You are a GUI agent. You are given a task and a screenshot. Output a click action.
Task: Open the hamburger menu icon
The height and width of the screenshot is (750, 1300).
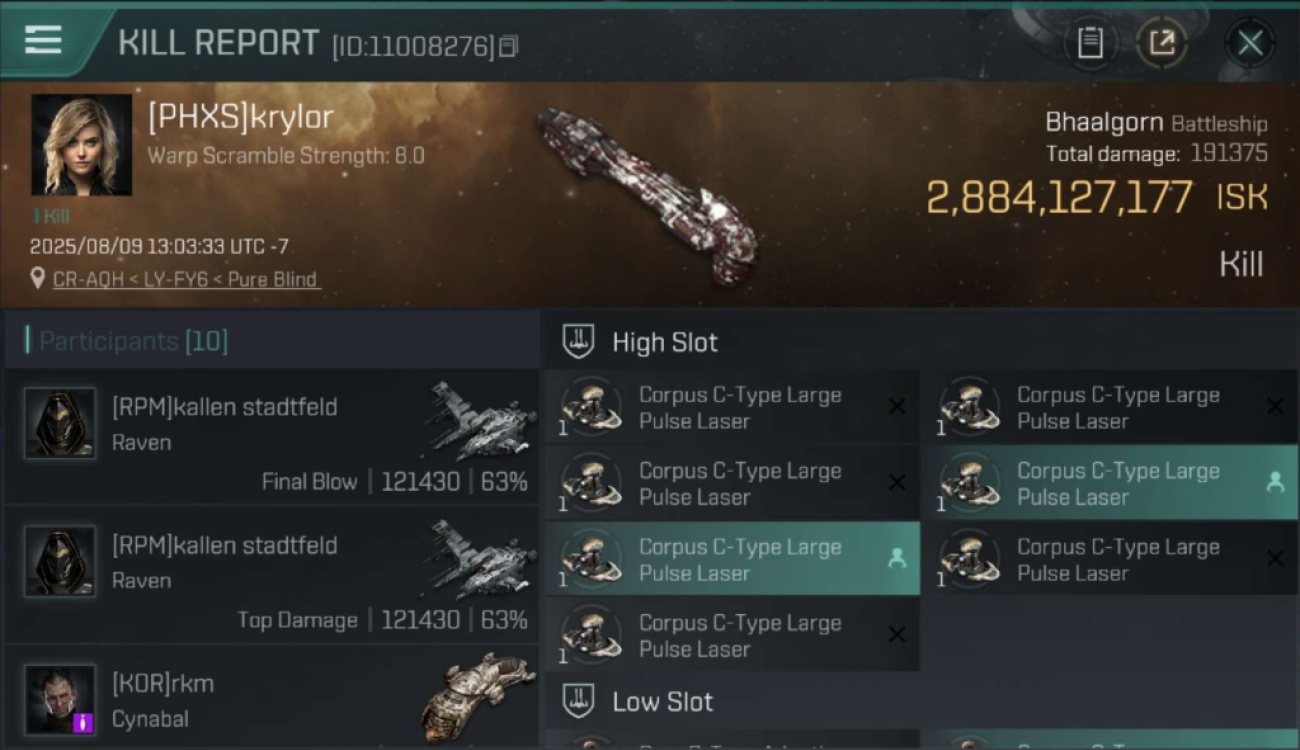coord(43,41)
